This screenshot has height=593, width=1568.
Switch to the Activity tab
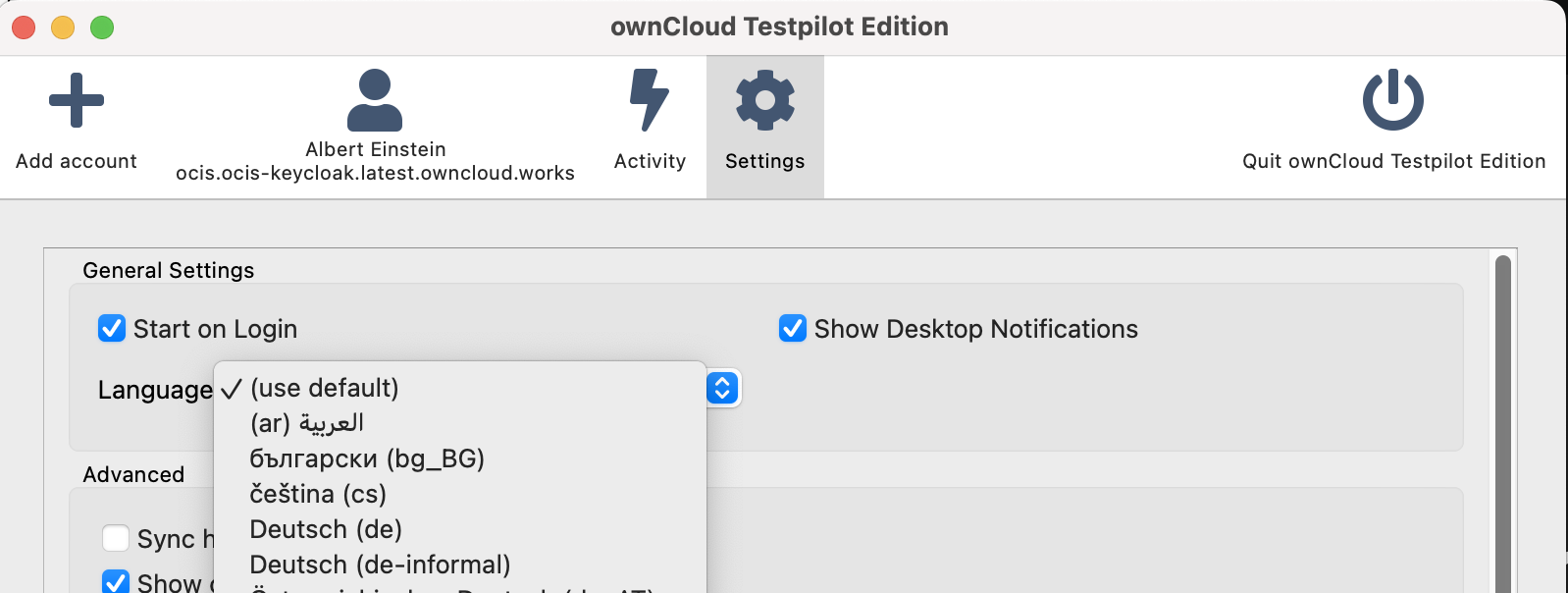click(649, 128)
